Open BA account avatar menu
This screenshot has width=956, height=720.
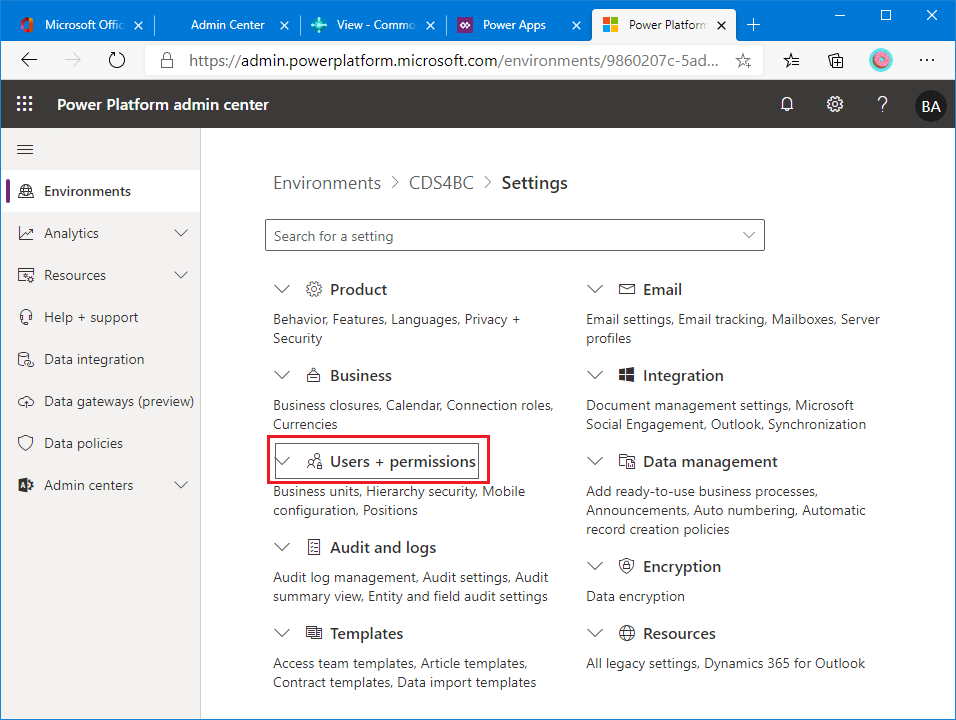[930, 106]
